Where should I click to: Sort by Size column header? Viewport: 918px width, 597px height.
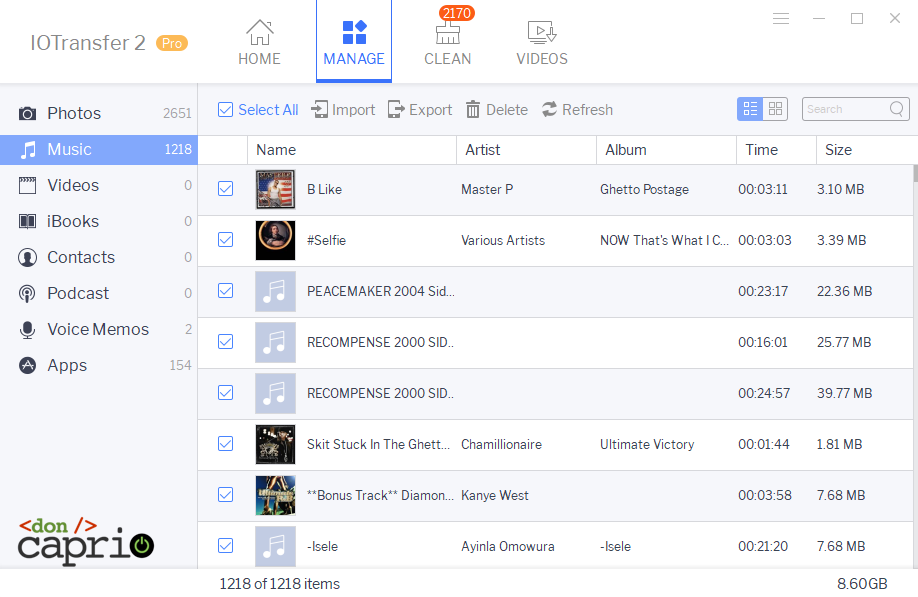[x=866, y=150]
